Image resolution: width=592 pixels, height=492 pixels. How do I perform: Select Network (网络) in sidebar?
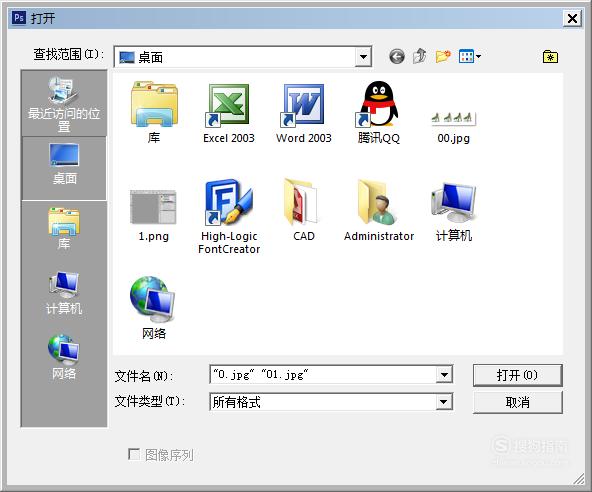[64, 357]
